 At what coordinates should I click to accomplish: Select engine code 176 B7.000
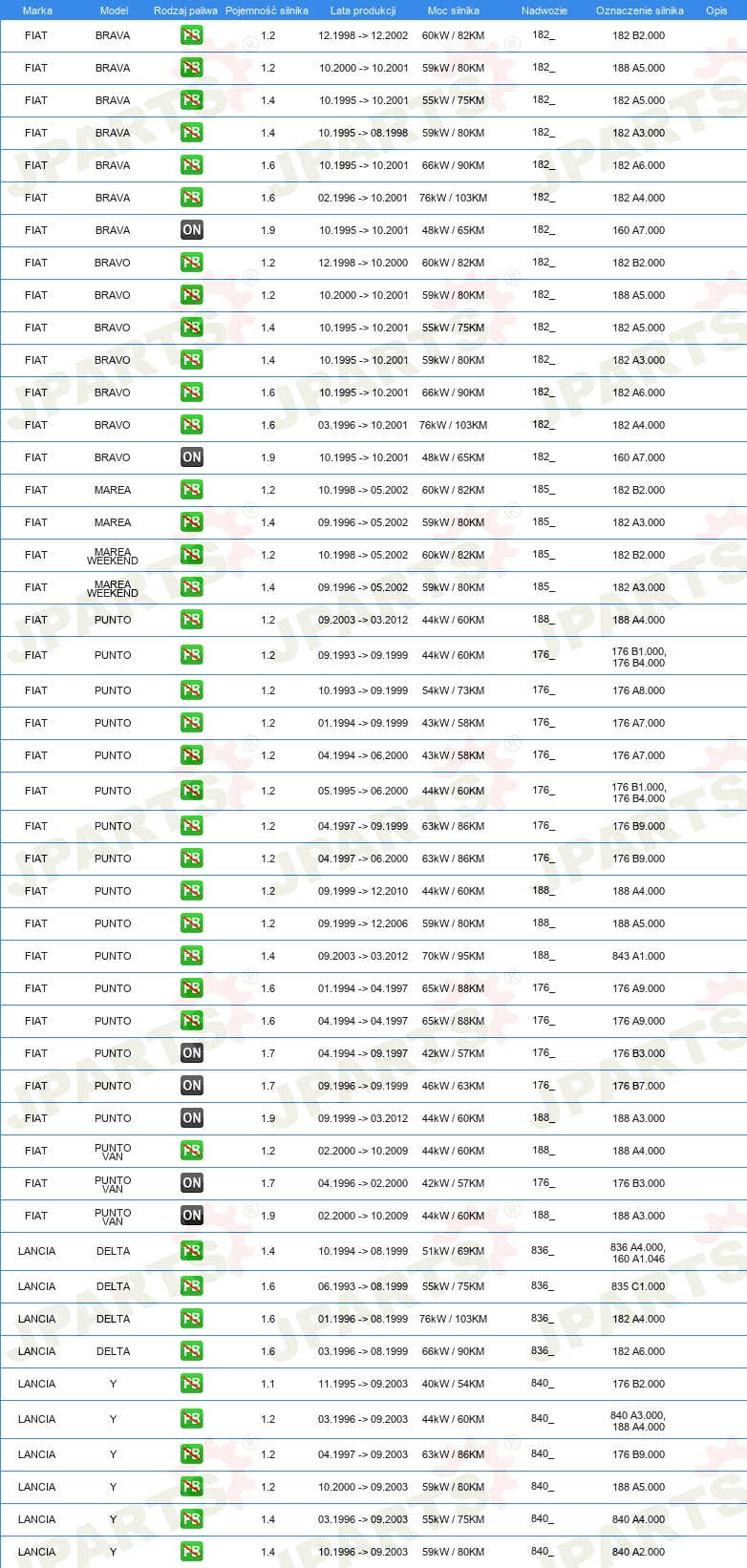tap(639, 1086)
